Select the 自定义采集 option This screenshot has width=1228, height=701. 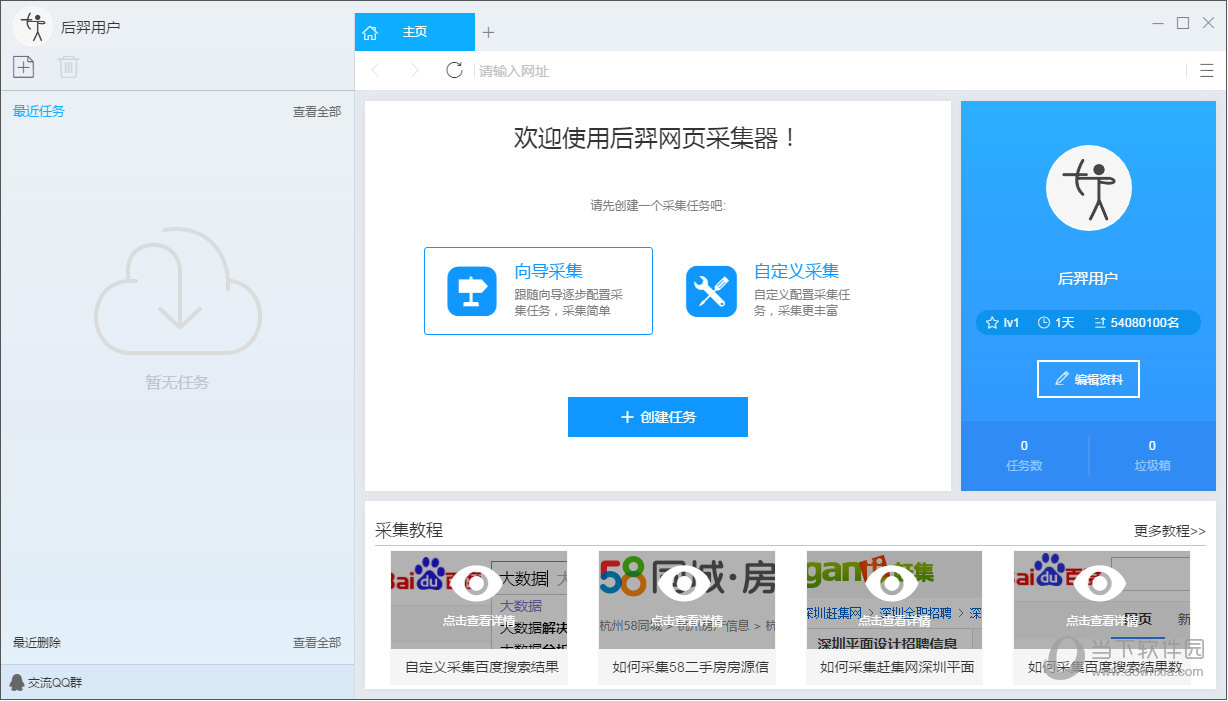tap(768, 291)
